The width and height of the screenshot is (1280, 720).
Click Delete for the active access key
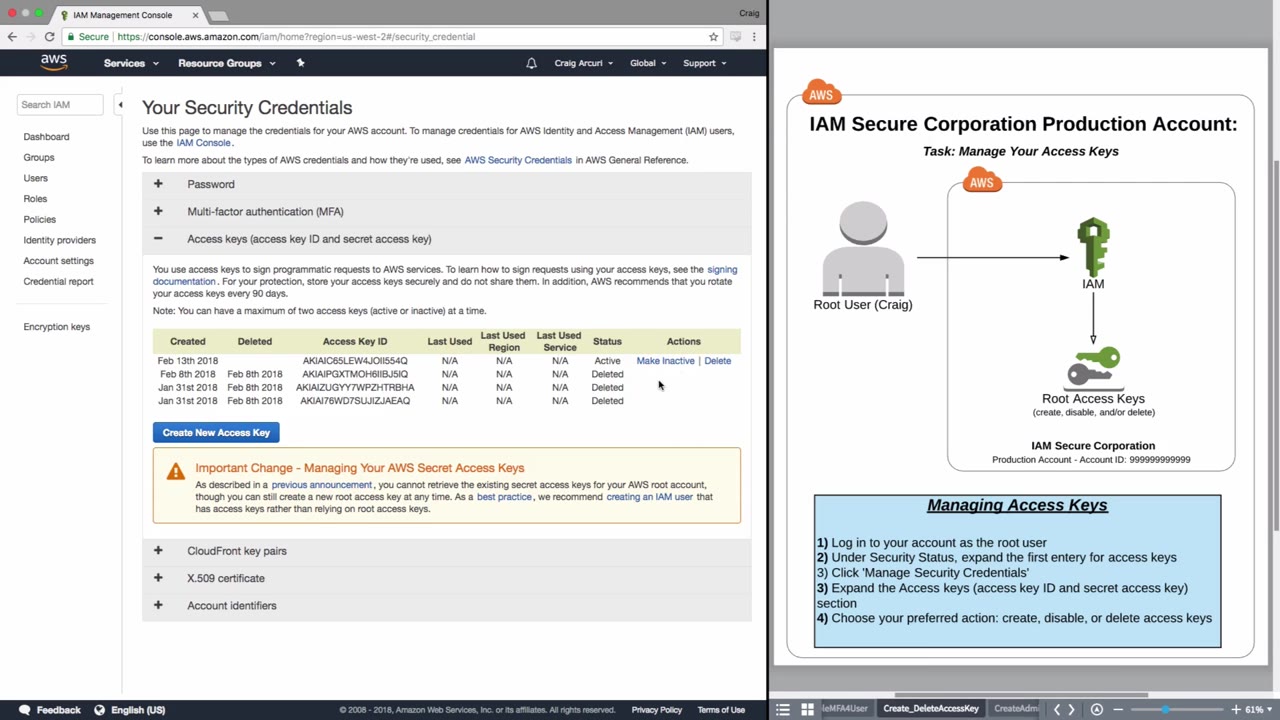pos(717,361)
